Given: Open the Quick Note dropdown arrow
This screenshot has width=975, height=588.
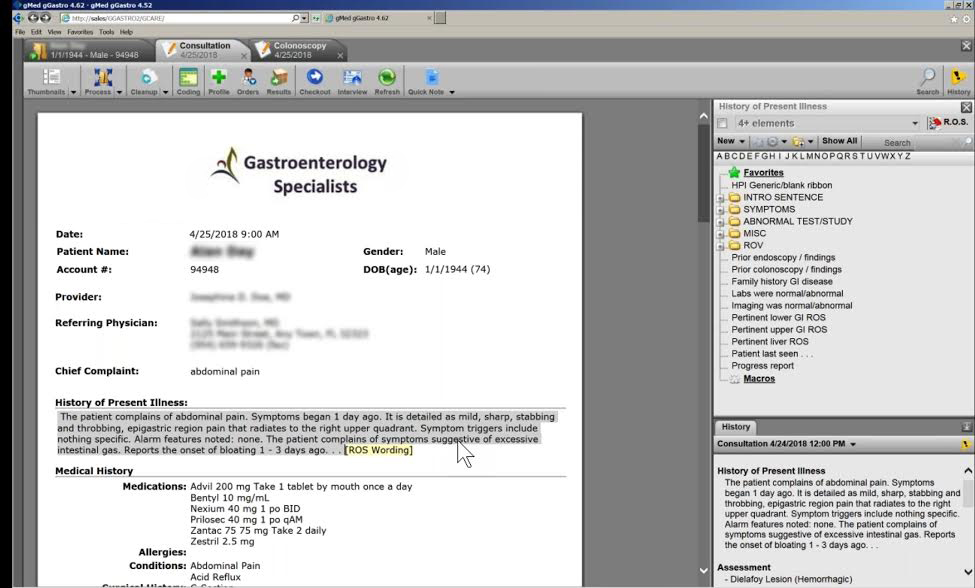Looking at the screenshot, I should coord(452,92).
